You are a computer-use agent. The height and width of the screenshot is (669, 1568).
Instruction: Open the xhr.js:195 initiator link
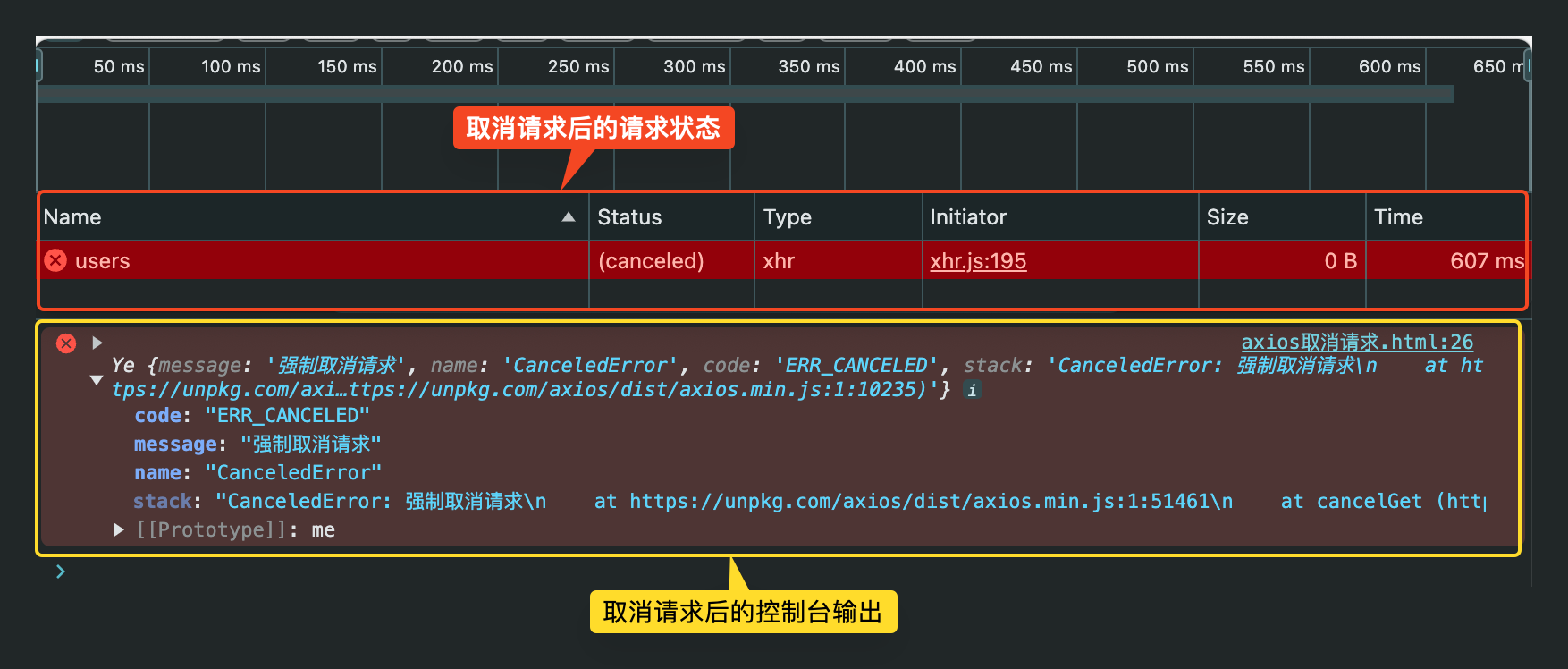pyautogui.click(x=977, y=261)
